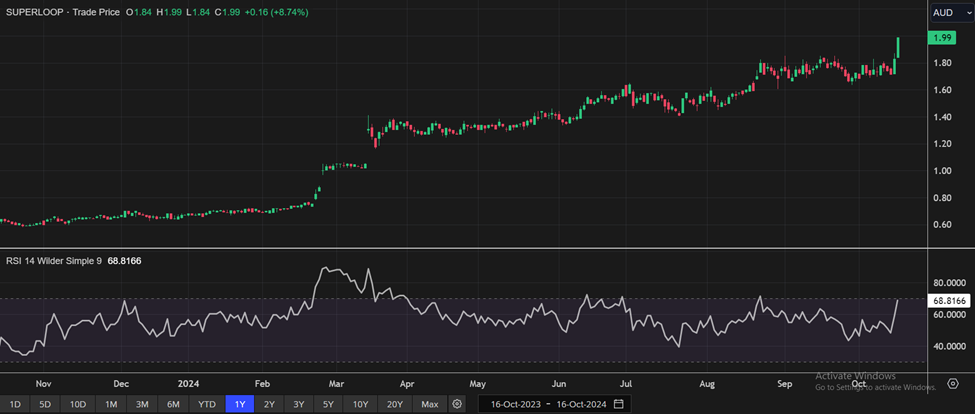The height and width of the screenshot is (414, 975).
Task: Select the 5D time range
Action: click(x=45, y=404)
